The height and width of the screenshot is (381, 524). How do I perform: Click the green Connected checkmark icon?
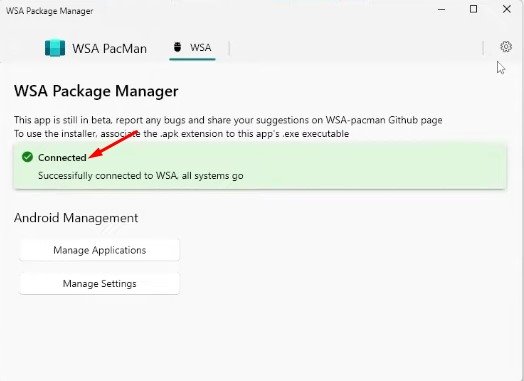(27, 157)
